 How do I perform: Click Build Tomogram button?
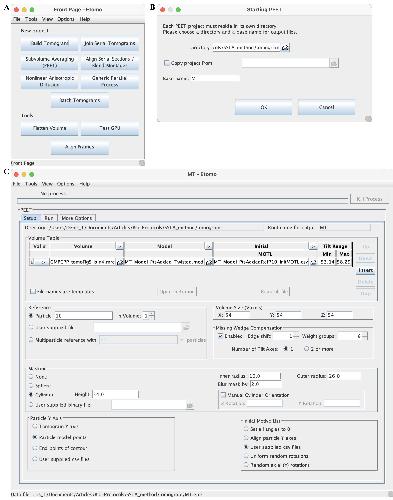[x=50, y=43]
